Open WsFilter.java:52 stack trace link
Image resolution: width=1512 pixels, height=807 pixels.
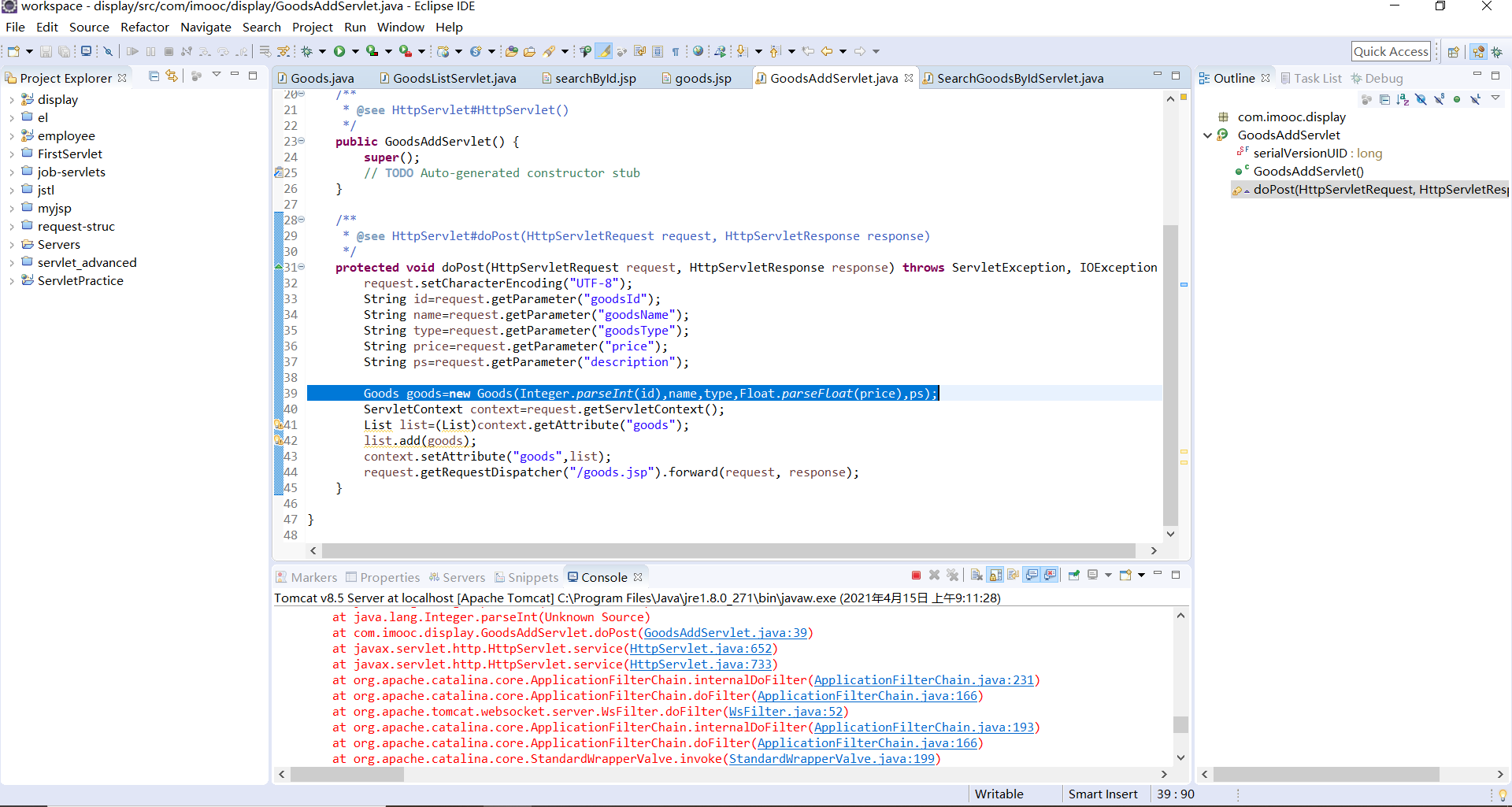pos(785,712)
